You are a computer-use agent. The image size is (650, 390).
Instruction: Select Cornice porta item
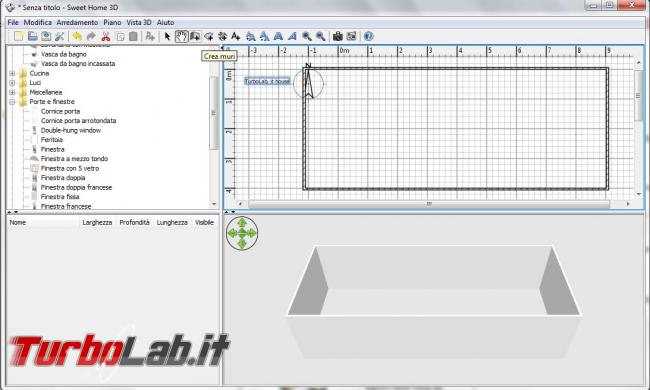(61, 111)
